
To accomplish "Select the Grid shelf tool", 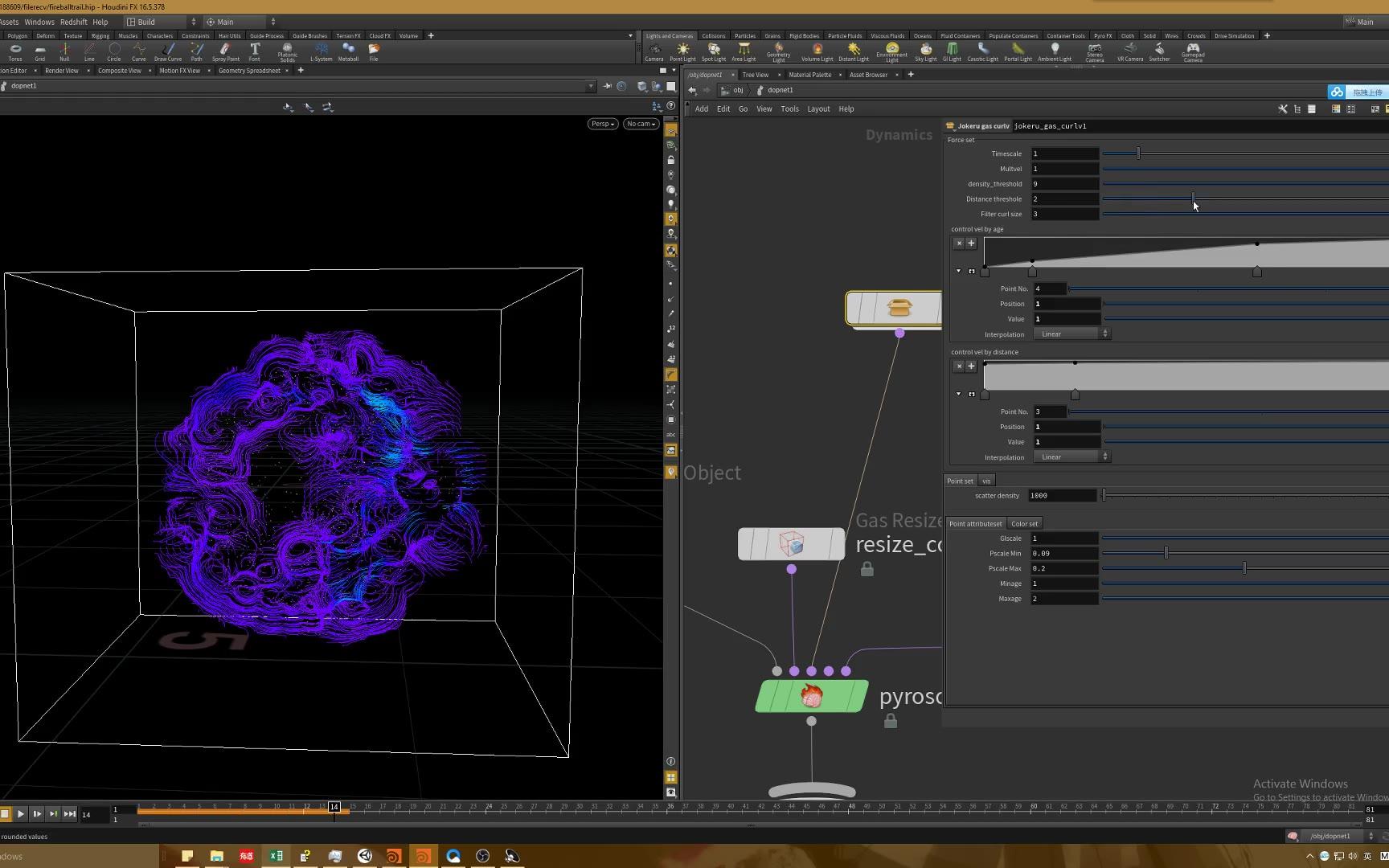I will tap(40, 52).
